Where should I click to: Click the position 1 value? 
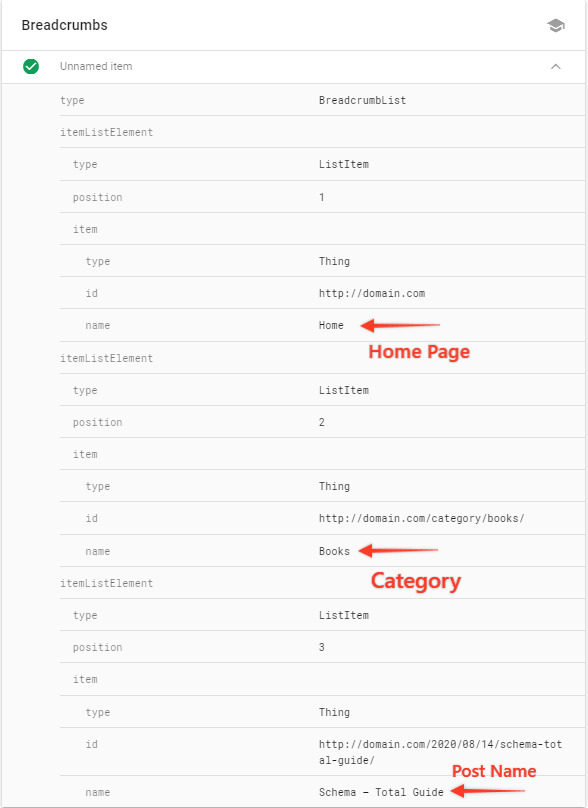pyautogui.click(x=322, y=197)
